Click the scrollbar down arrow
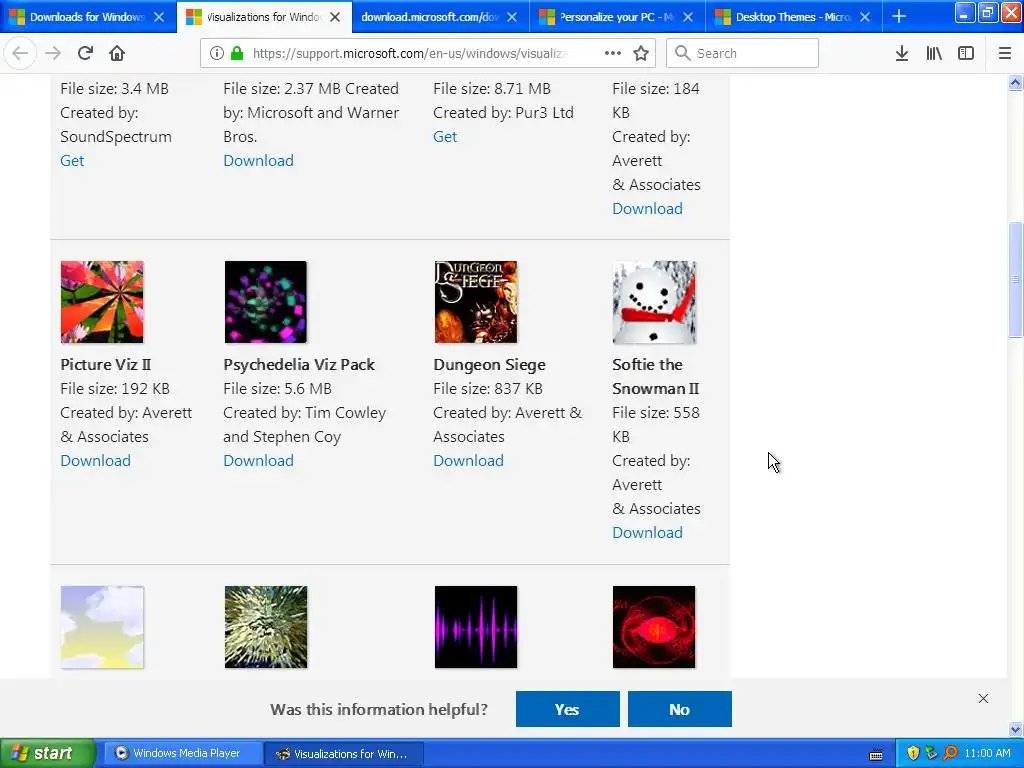The height and width of the screenshot is (768, 1024). tap(1015, 729)
